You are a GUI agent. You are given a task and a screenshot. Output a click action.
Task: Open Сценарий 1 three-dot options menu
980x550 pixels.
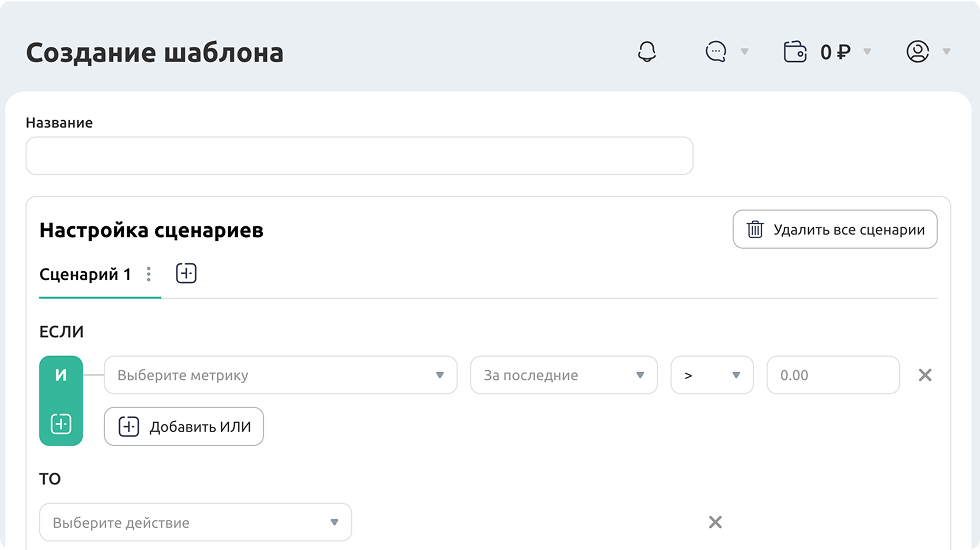[149, 274]
